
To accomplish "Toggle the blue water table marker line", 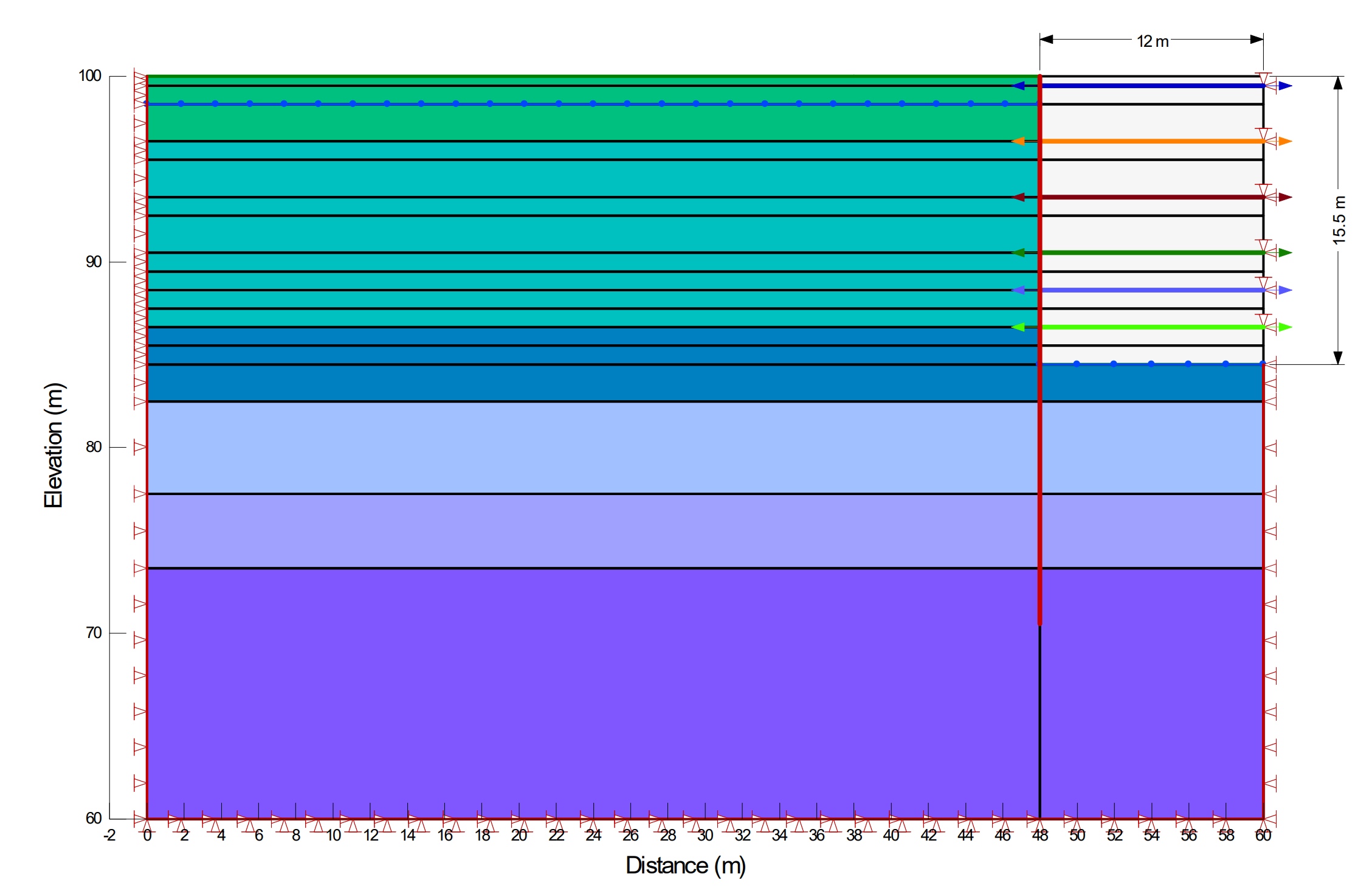I will [486, 103].
